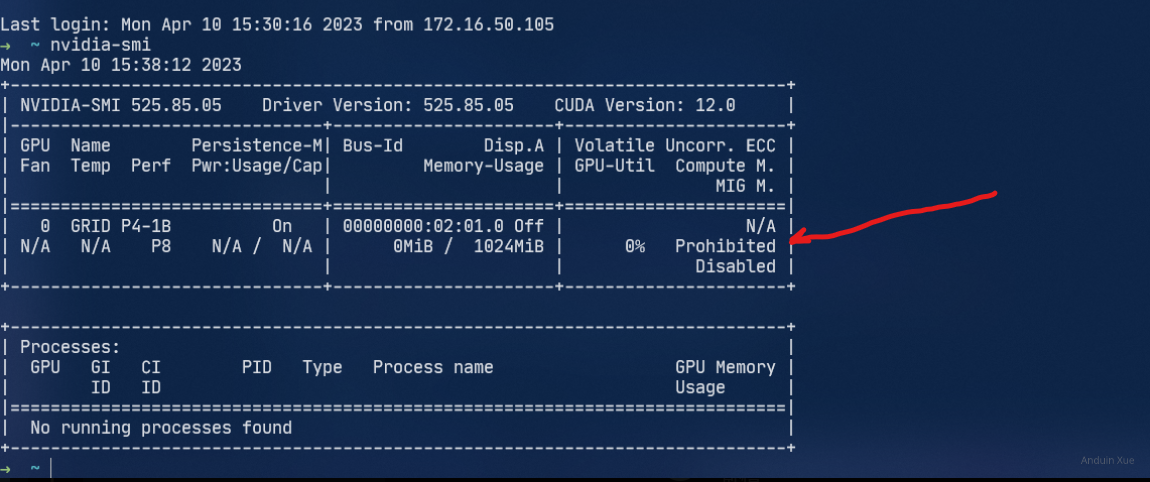Click the Anduin Xue watermark text
The image size is (1150, 482).
tap(1109, 460)
